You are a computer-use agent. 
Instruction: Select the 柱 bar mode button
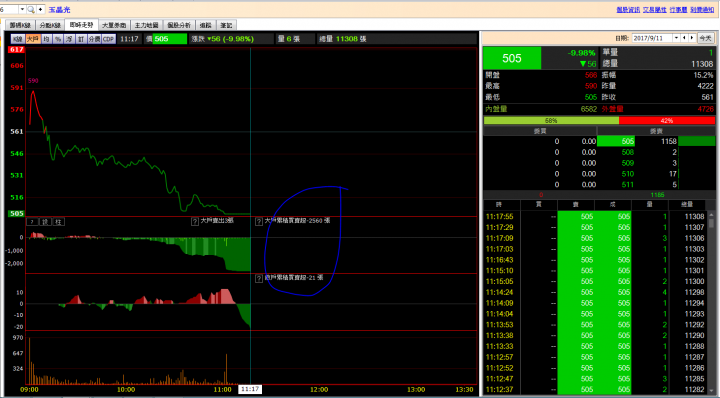tap(58, 222)
